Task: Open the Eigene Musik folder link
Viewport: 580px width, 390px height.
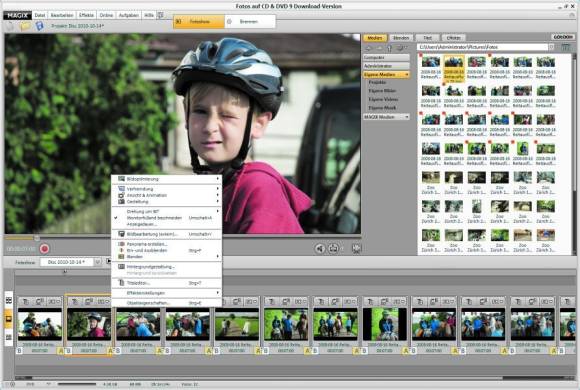Action: coord(382,108)
